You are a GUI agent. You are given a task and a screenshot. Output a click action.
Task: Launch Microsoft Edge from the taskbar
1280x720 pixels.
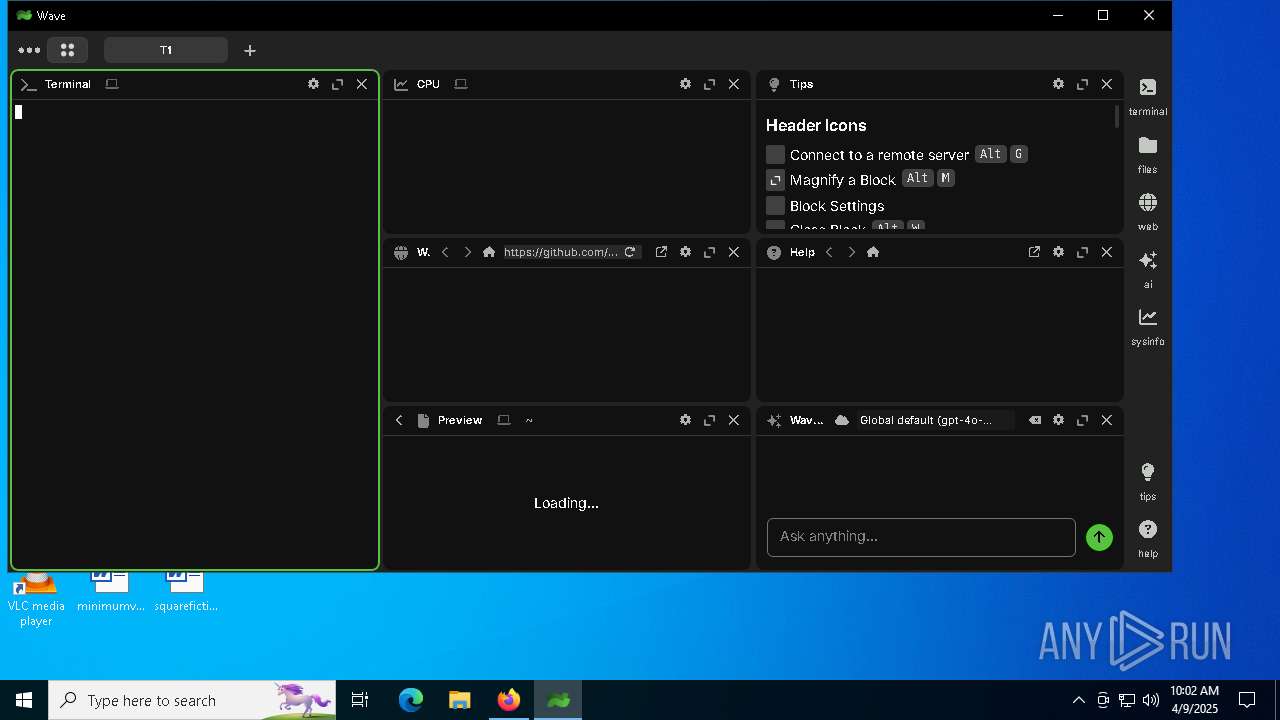coord(411,700)
